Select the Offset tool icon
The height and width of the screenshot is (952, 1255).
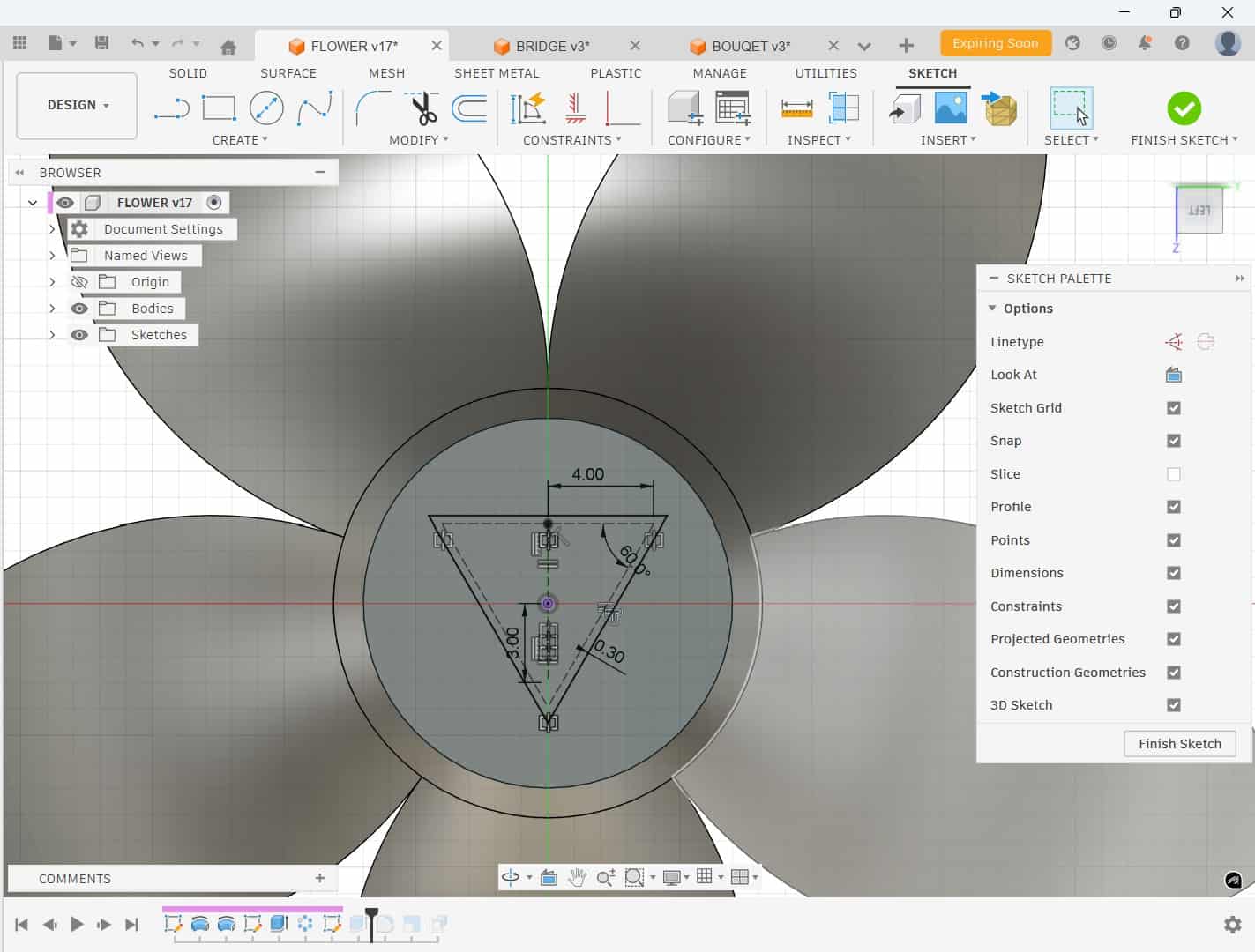(469, 109)
